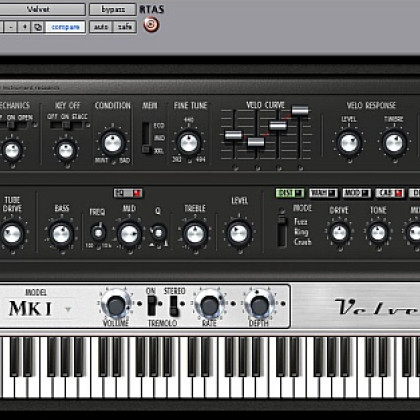Screen dimensions: 420x420
Task: Click the compare button
Action: coord(65,27)
